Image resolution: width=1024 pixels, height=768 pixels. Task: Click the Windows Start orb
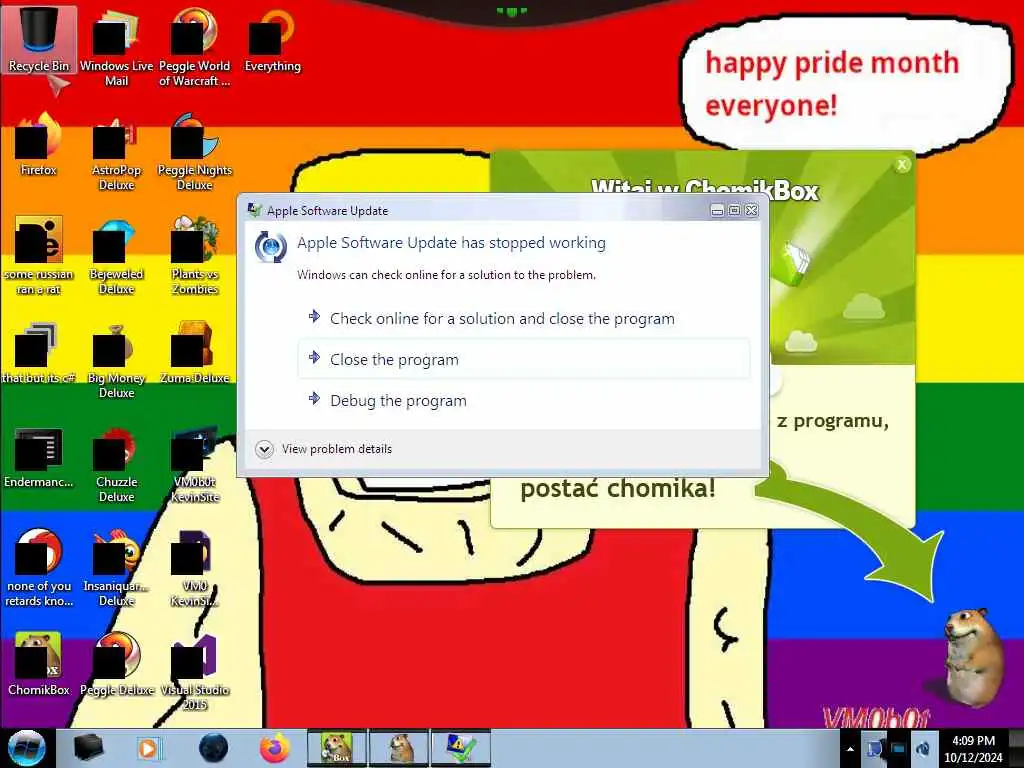(x=26, y=748)
